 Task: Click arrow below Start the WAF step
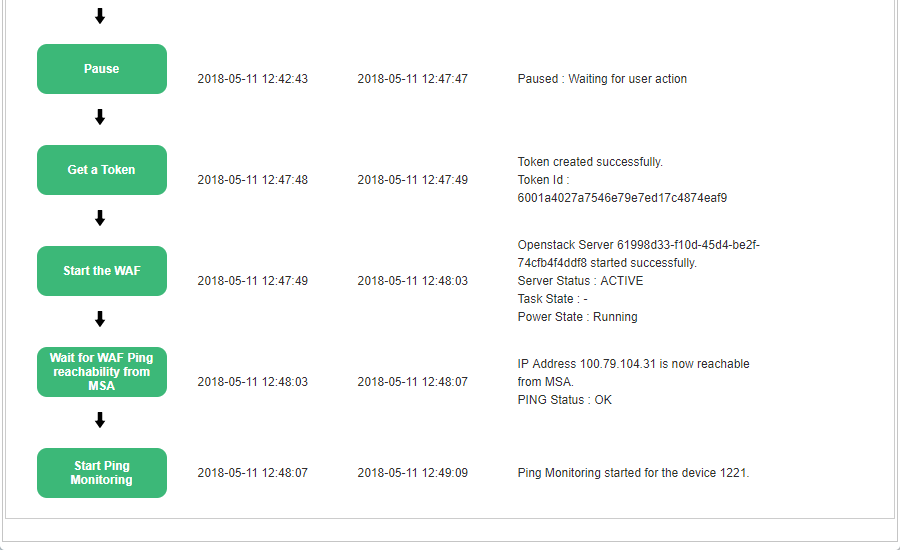click(x=100, y=319)
